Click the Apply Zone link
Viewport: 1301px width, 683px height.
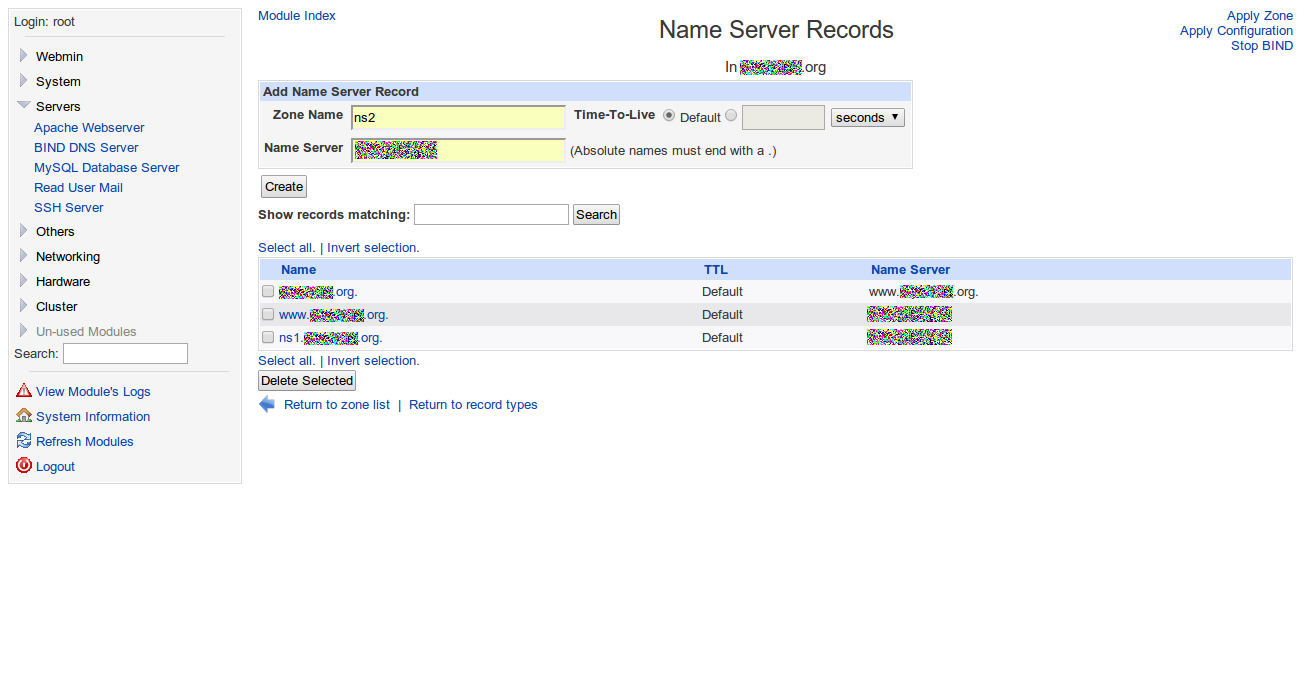click(1259, 16)
